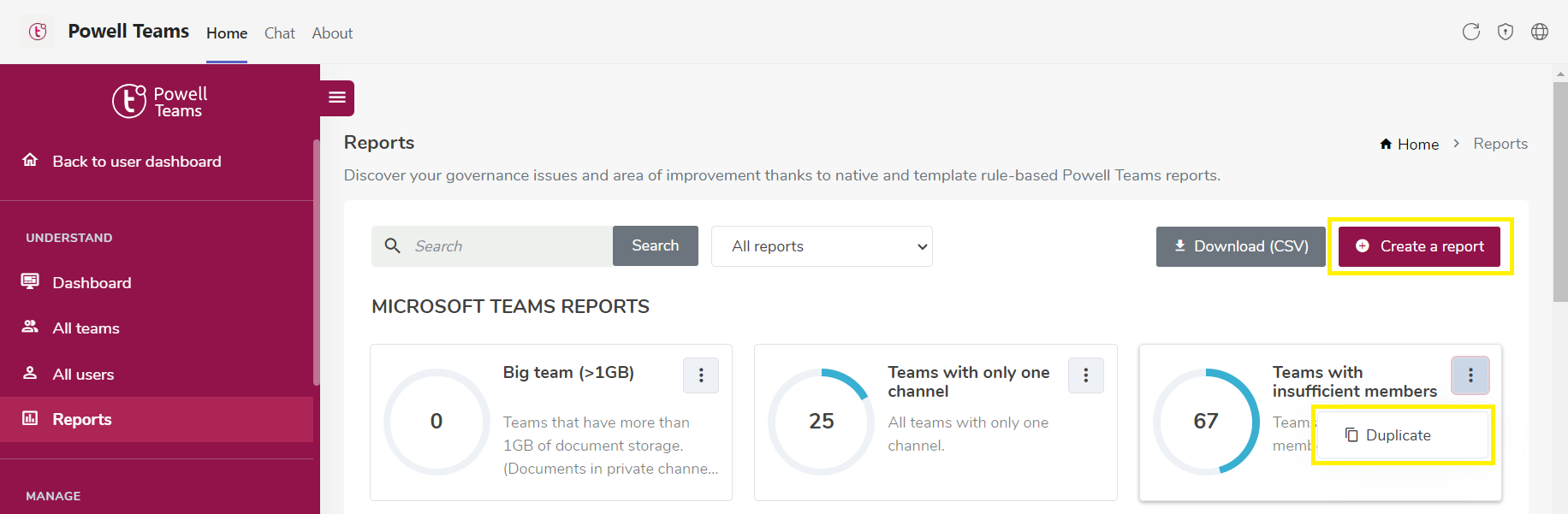Switch to the Chat tab

(x=279, y=32)
